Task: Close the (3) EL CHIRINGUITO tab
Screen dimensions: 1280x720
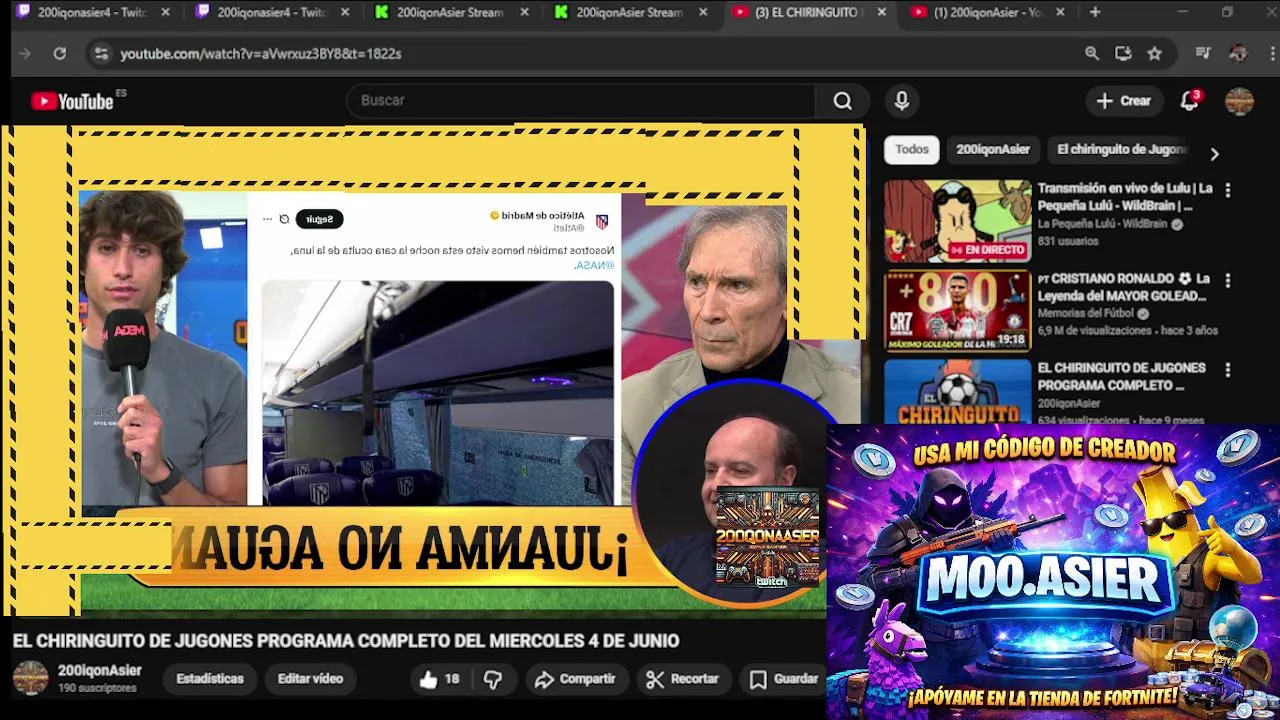Action: 881,12
